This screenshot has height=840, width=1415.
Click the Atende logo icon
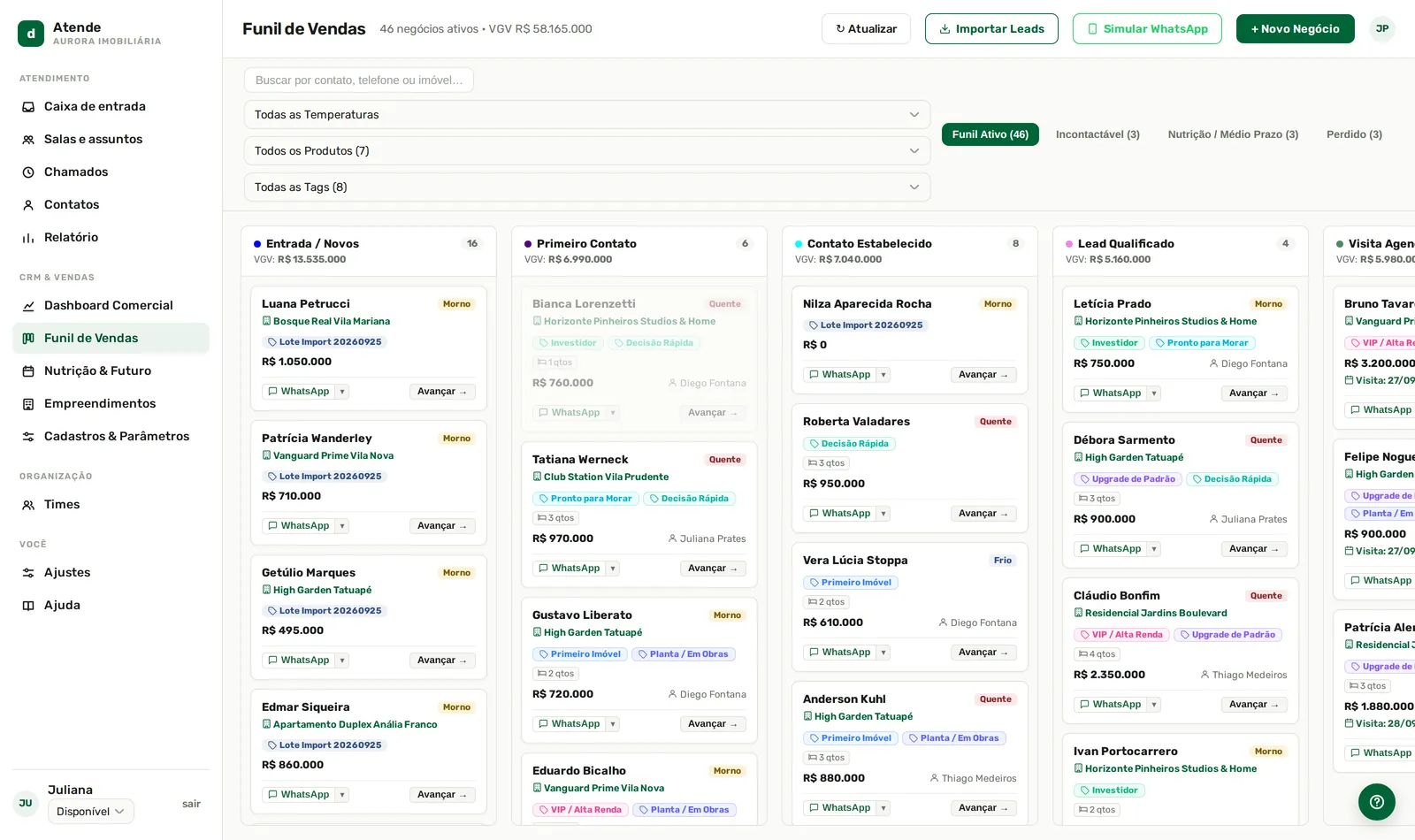(x=31, y=34)
